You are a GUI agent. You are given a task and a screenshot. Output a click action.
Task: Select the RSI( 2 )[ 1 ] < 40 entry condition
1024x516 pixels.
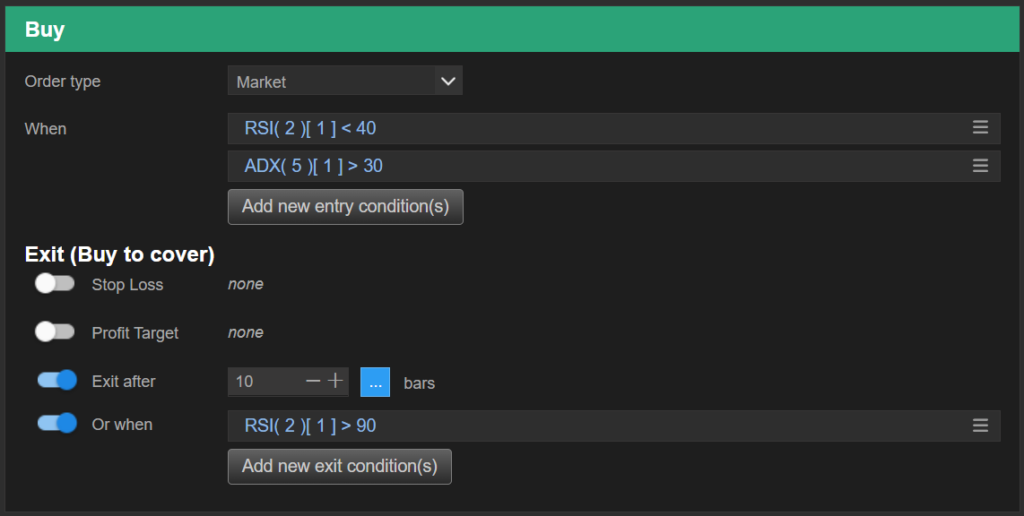pos(310,128)
